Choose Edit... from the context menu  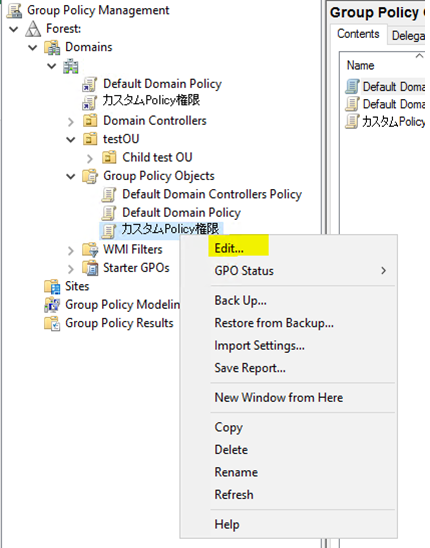pyautogui.click(x=289, y=248)
